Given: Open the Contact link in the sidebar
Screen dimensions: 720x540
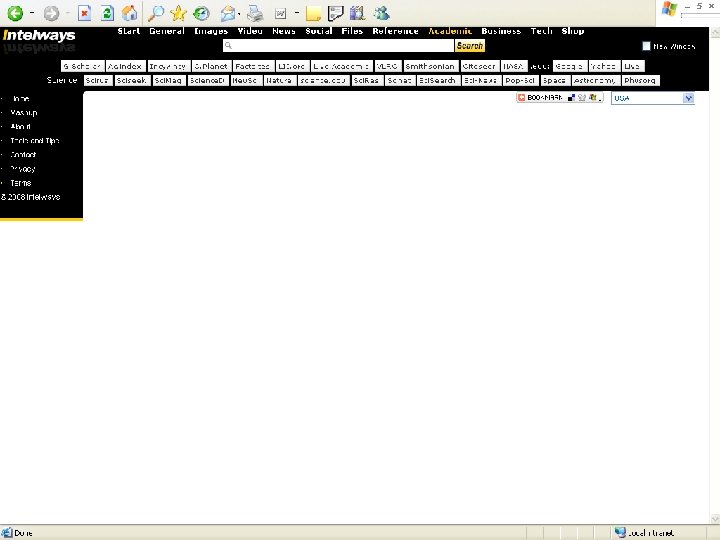Looking at the screenshot, I should (x=23, y=155).
